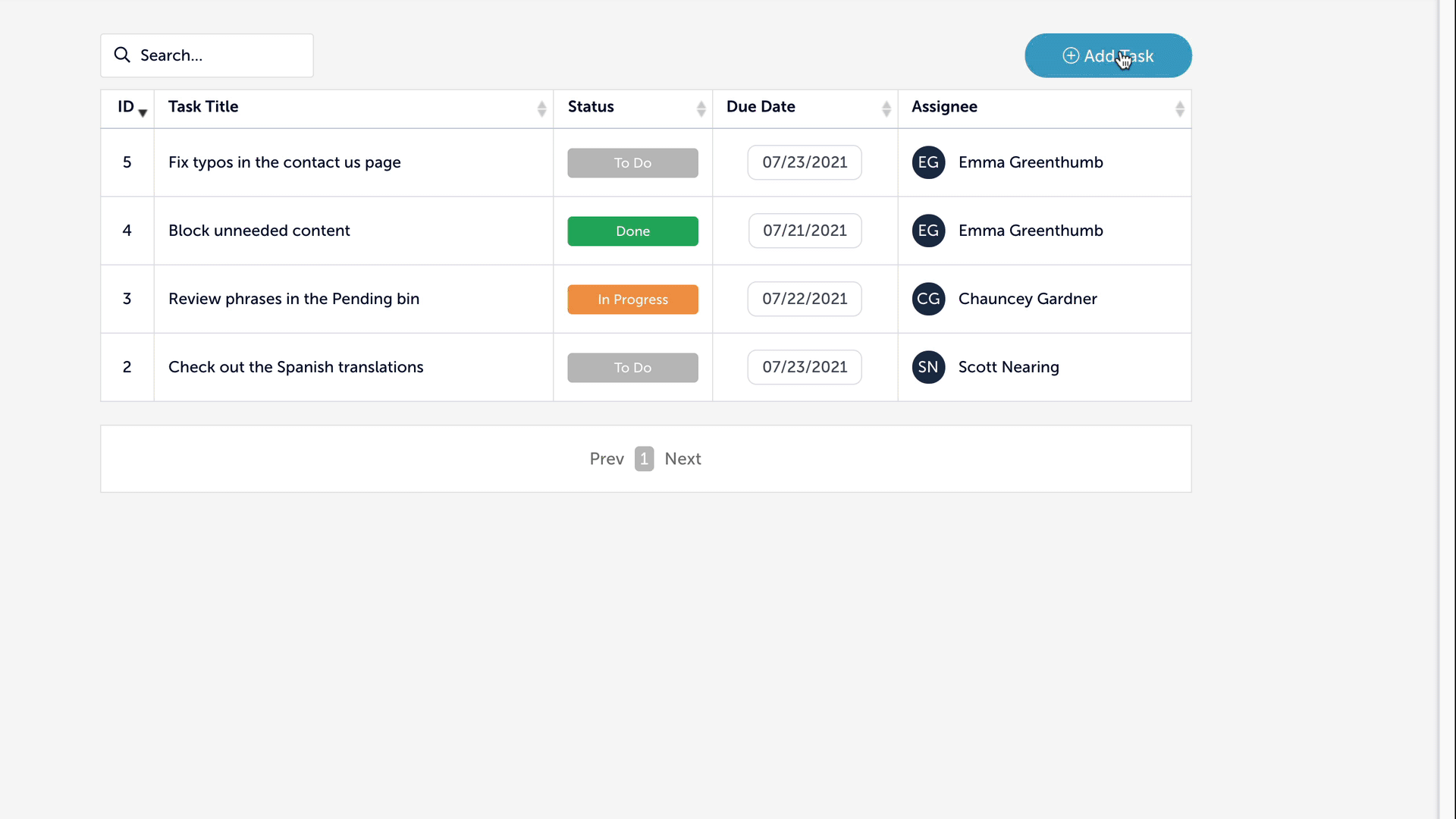Click the CG avatar for Chauncey Gardner

[928, 299]
